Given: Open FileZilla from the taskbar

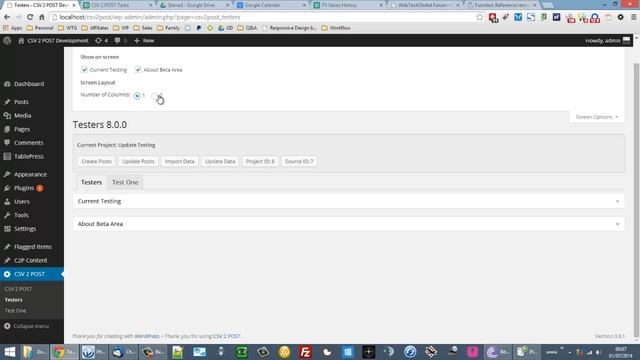Looking at the screenshot, I should click(x=305, y=352).
